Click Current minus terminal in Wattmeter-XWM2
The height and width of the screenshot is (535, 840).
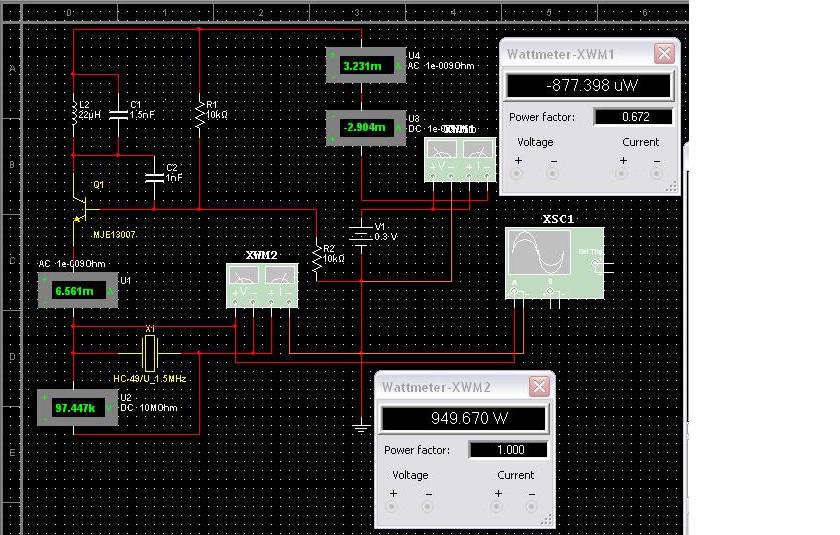531,506
